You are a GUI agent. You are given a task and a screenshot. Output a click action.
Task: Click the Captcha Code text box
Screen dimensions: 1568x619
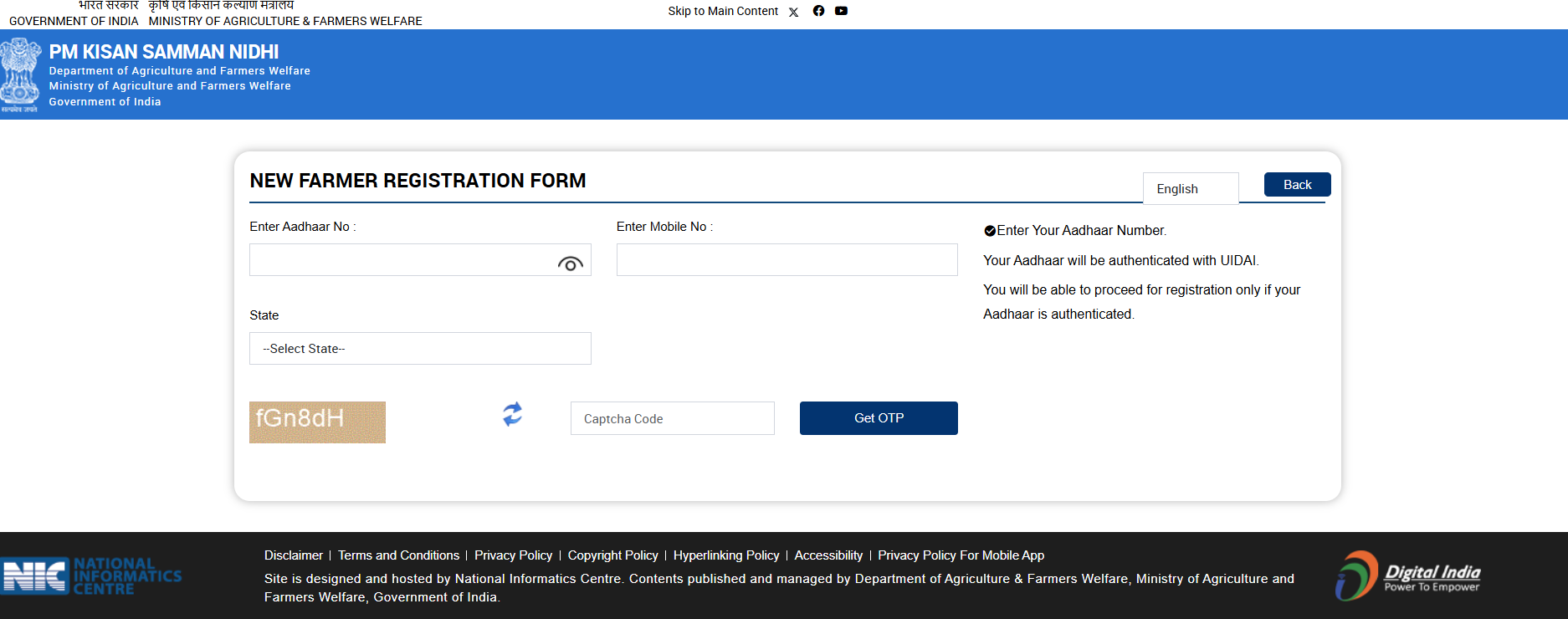pos(672,419)
